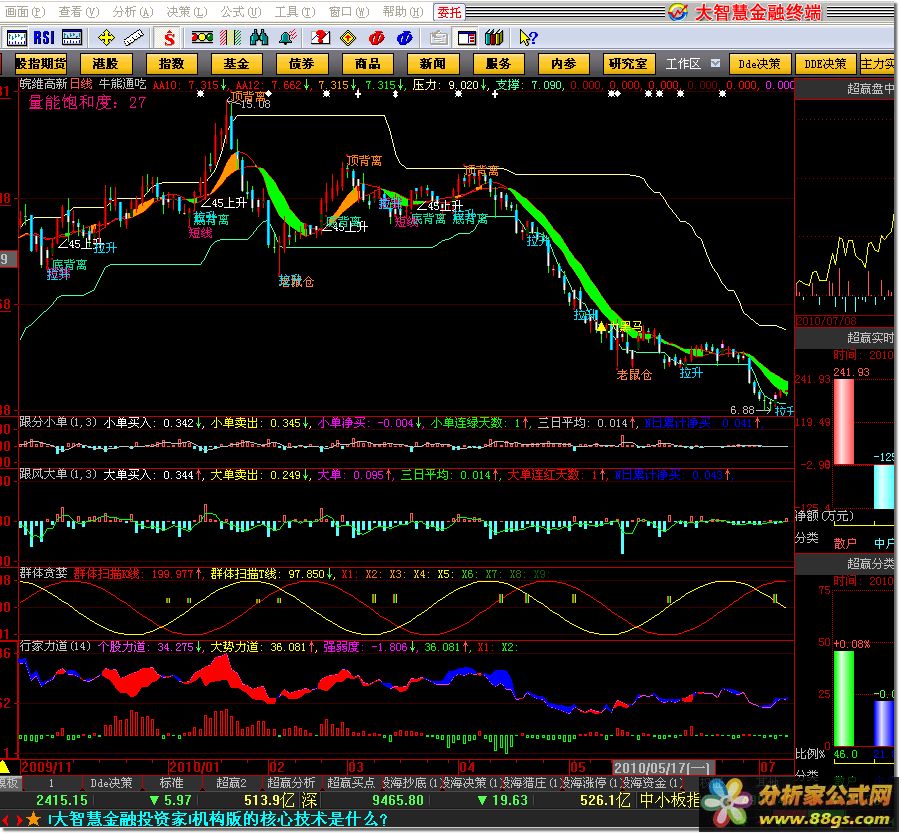The height and width of the screenshot is (834, 901).
Task: Click the 新闻 button
Action: click(x=432, y=64)
